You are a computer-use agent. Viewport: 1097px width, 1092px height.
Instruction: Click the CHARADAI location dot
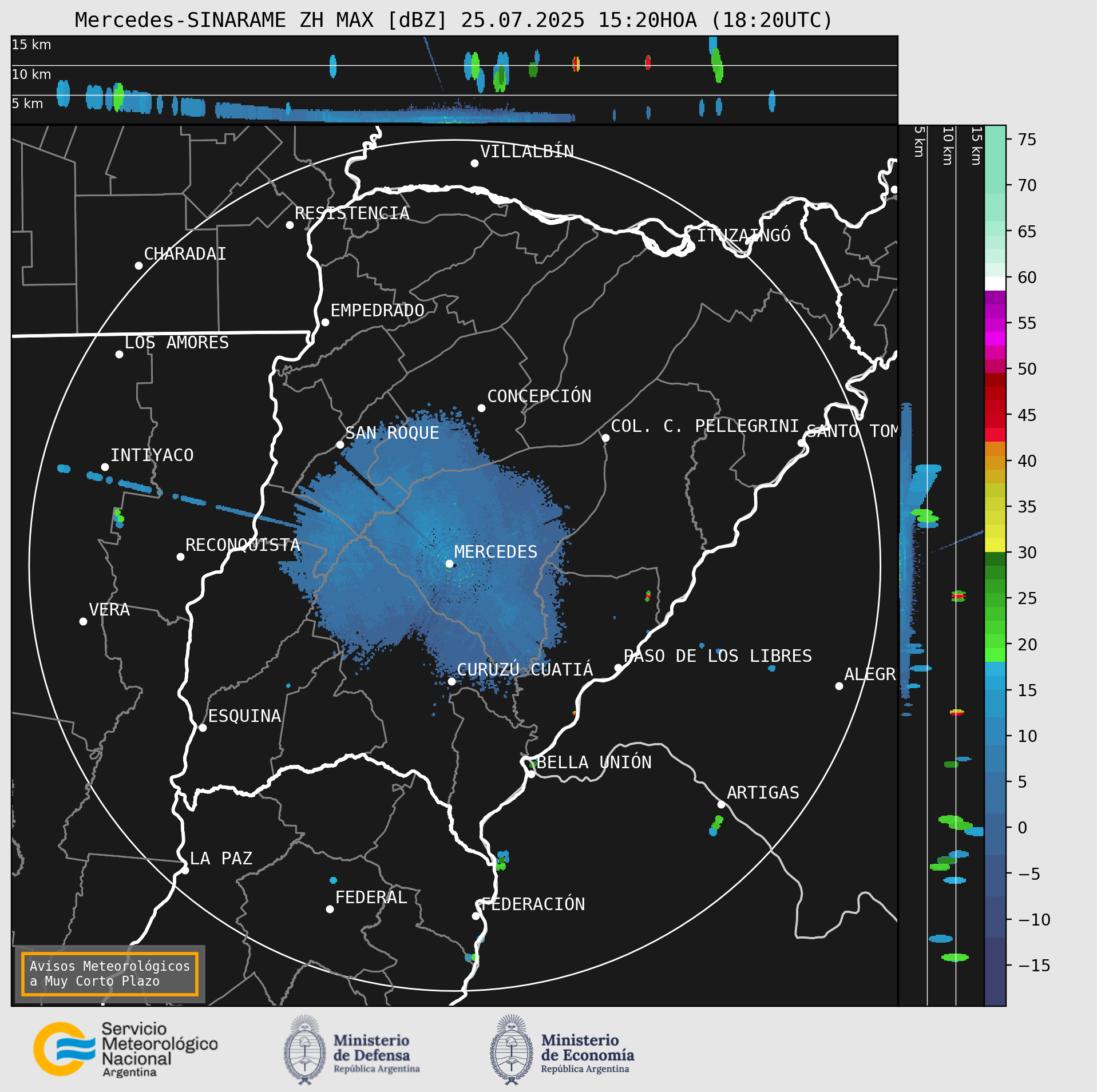[x=138, y=265]
